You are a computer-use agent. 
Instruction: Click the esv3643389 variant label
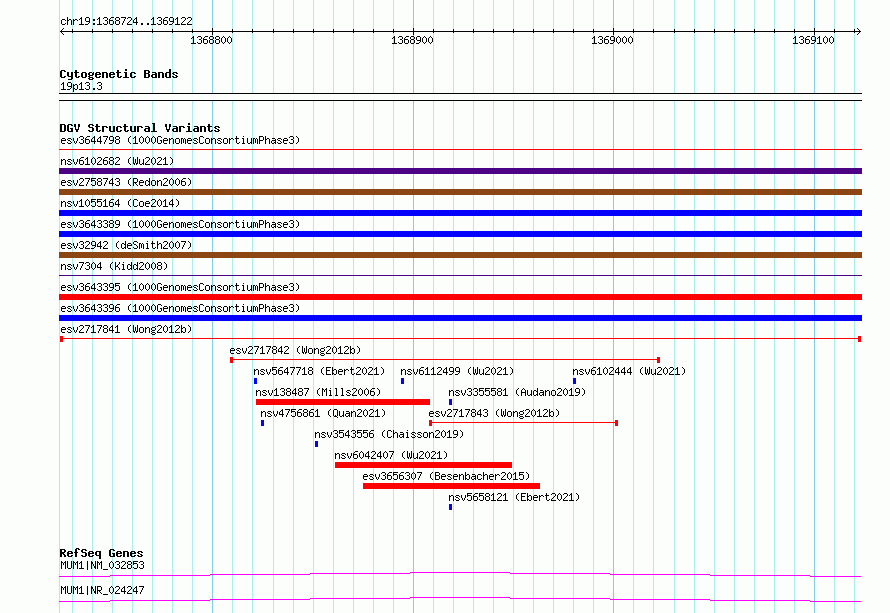coord(180,224)
